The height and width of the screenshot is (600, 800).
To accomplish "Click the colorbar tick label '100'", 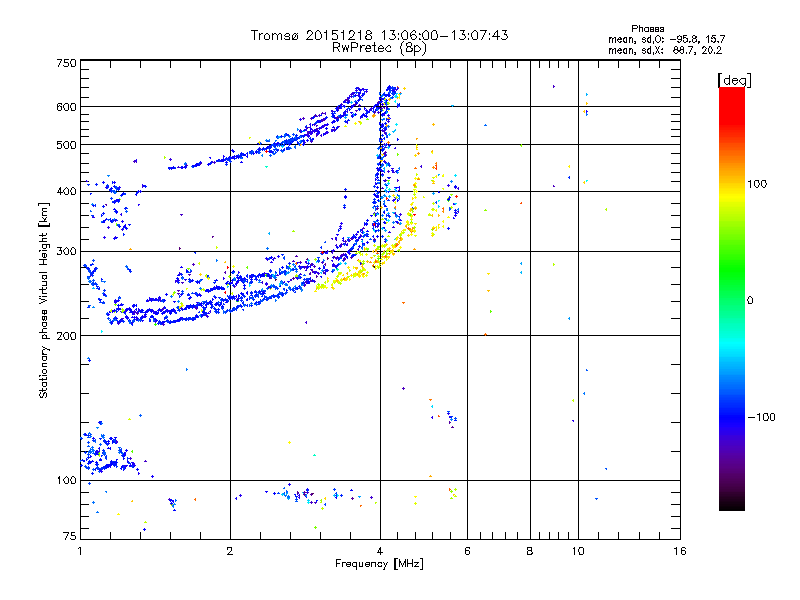I will pyautogui.click(x=757, y=184).
